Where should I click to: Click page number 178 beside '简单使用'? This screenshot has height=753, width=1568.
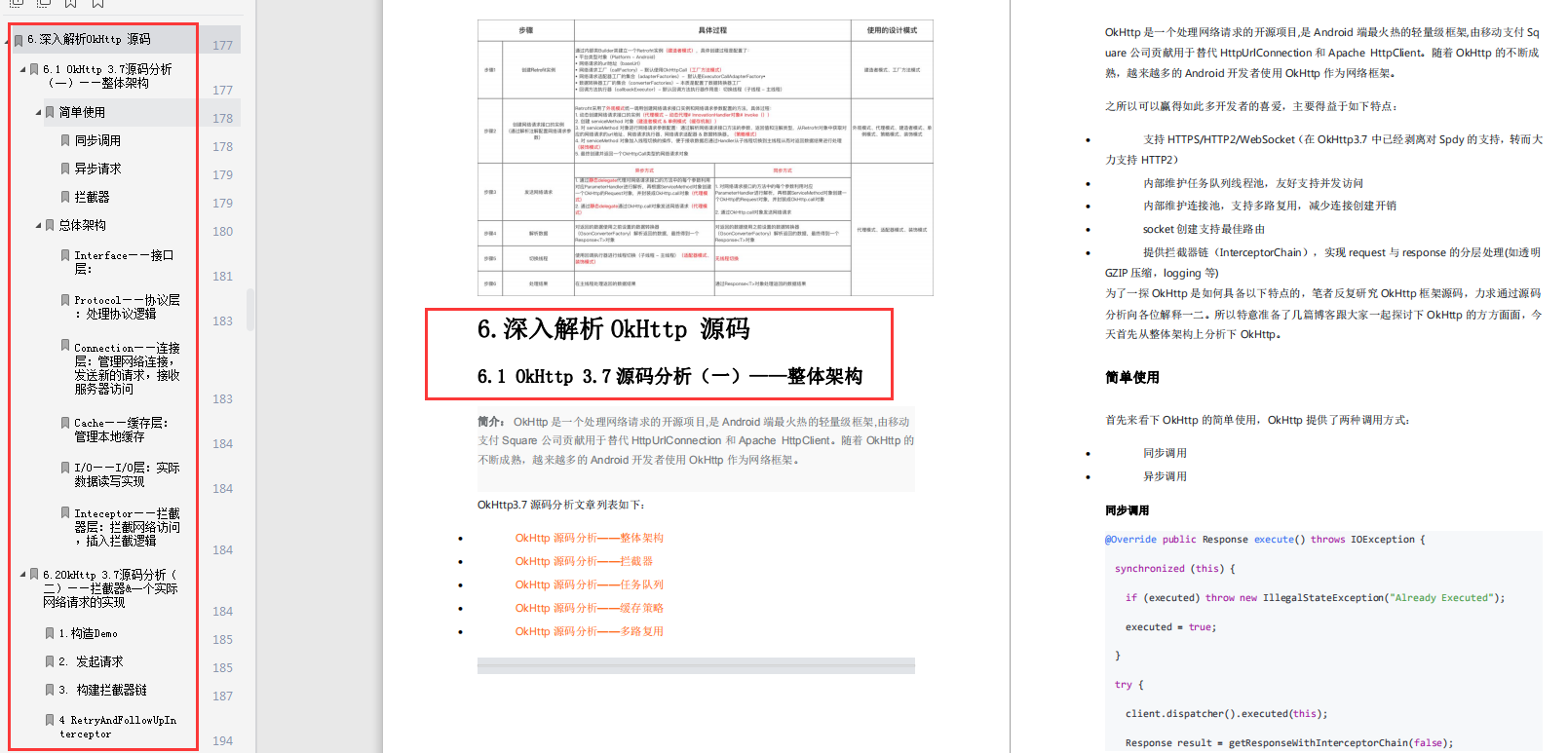pos(223,119)
